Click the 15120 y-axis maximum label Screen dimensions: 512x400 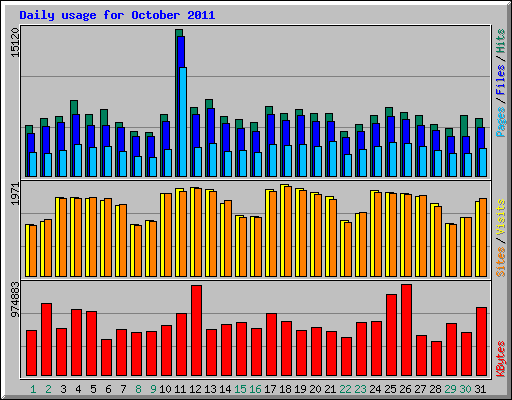15,42
